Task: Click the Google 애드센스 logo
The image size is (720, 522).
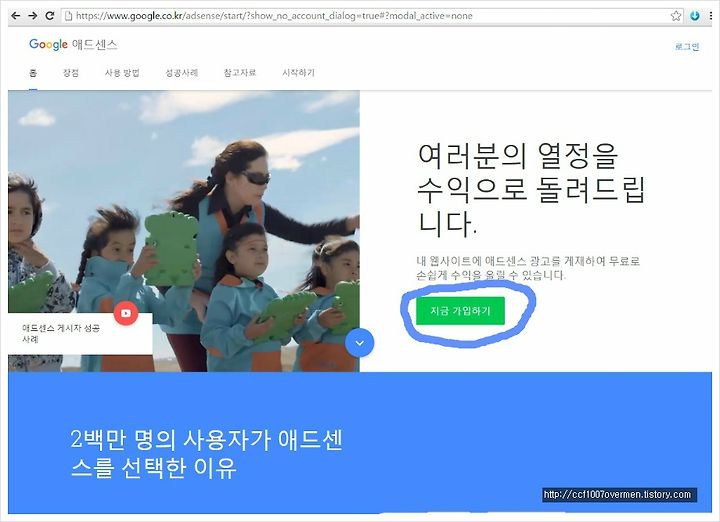Action: [73, 45]
